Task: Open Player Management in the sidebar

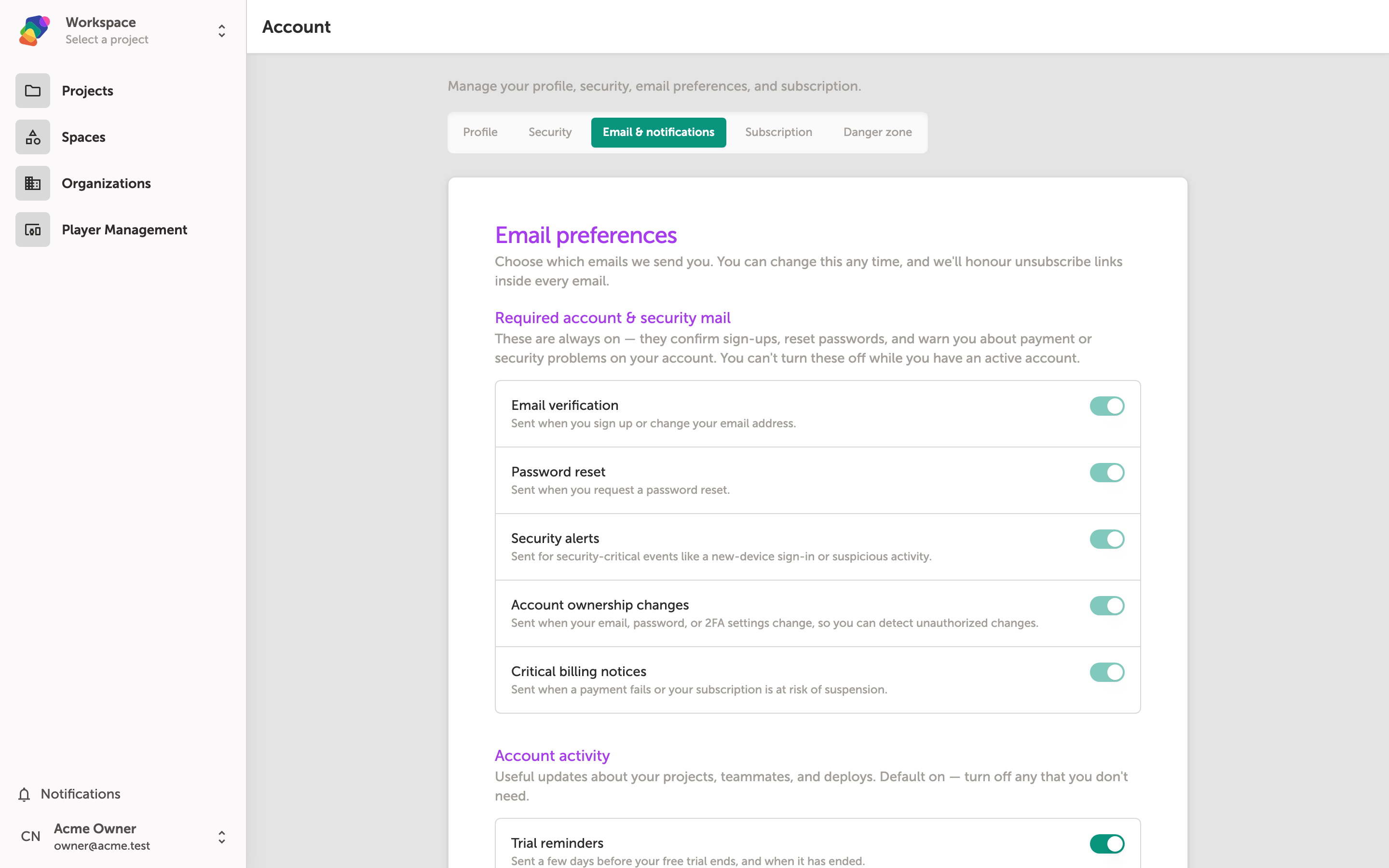Action: click(123, 230)
